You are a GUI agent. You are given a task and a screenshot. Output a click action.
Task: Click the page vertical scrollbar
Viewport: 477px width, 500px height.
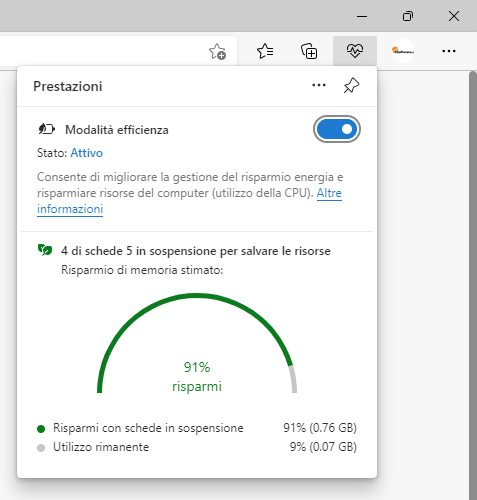(x=473, y=285)
